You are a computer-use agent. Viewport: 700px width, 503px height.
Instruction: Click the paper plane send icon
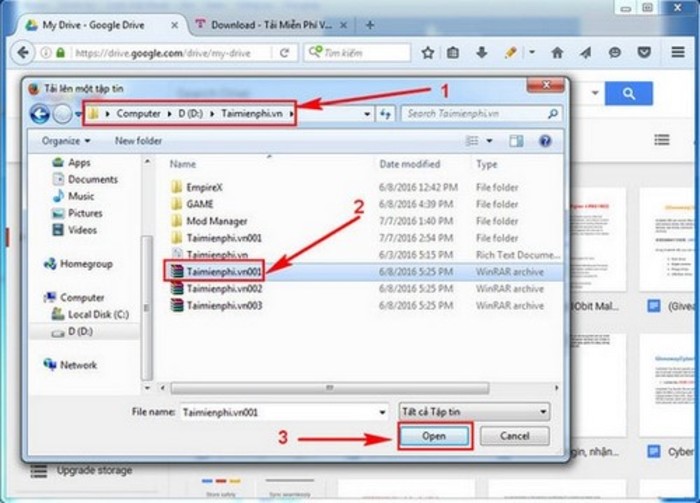pos(585,53)
